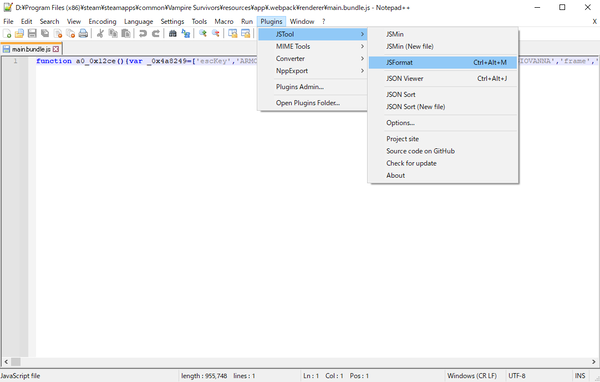This screenshot has height=382, width=600.
Task: Select JSMin (New file) entry
Action: pos(443,46)
